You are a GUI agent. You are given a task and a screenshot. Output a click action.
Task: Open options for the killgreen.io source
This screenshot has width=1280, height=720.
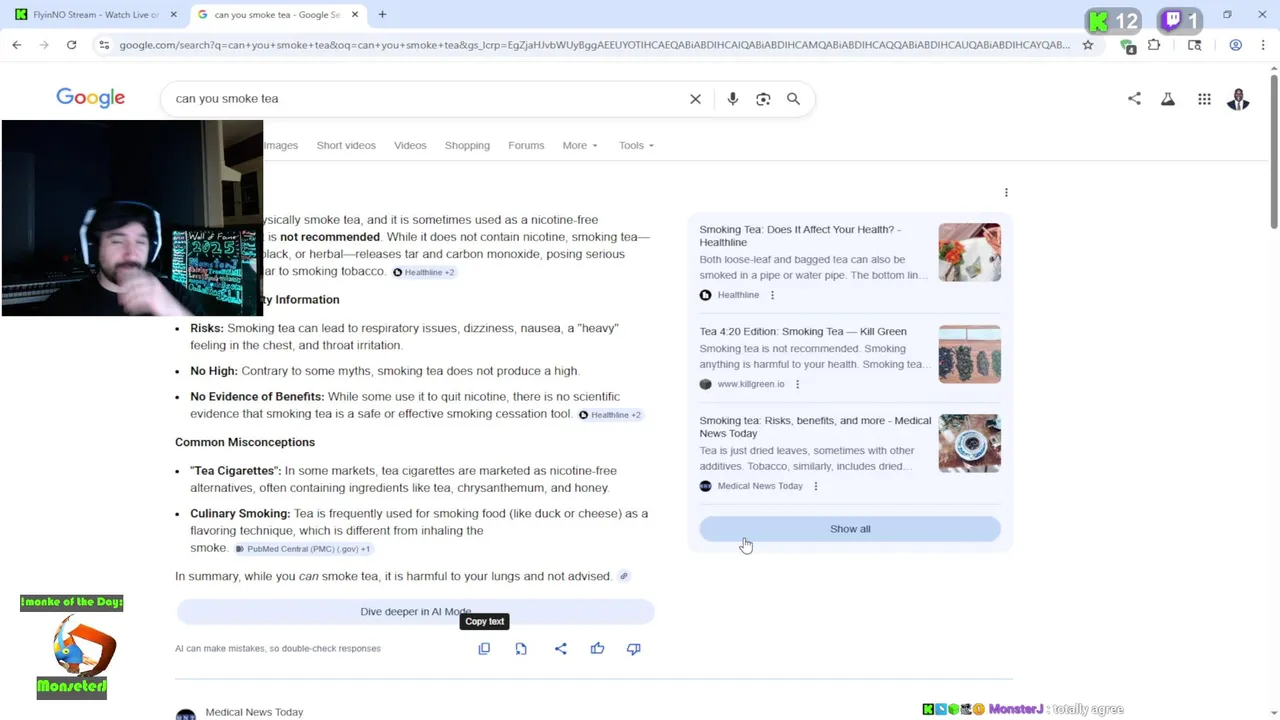[x=797, y=384]
